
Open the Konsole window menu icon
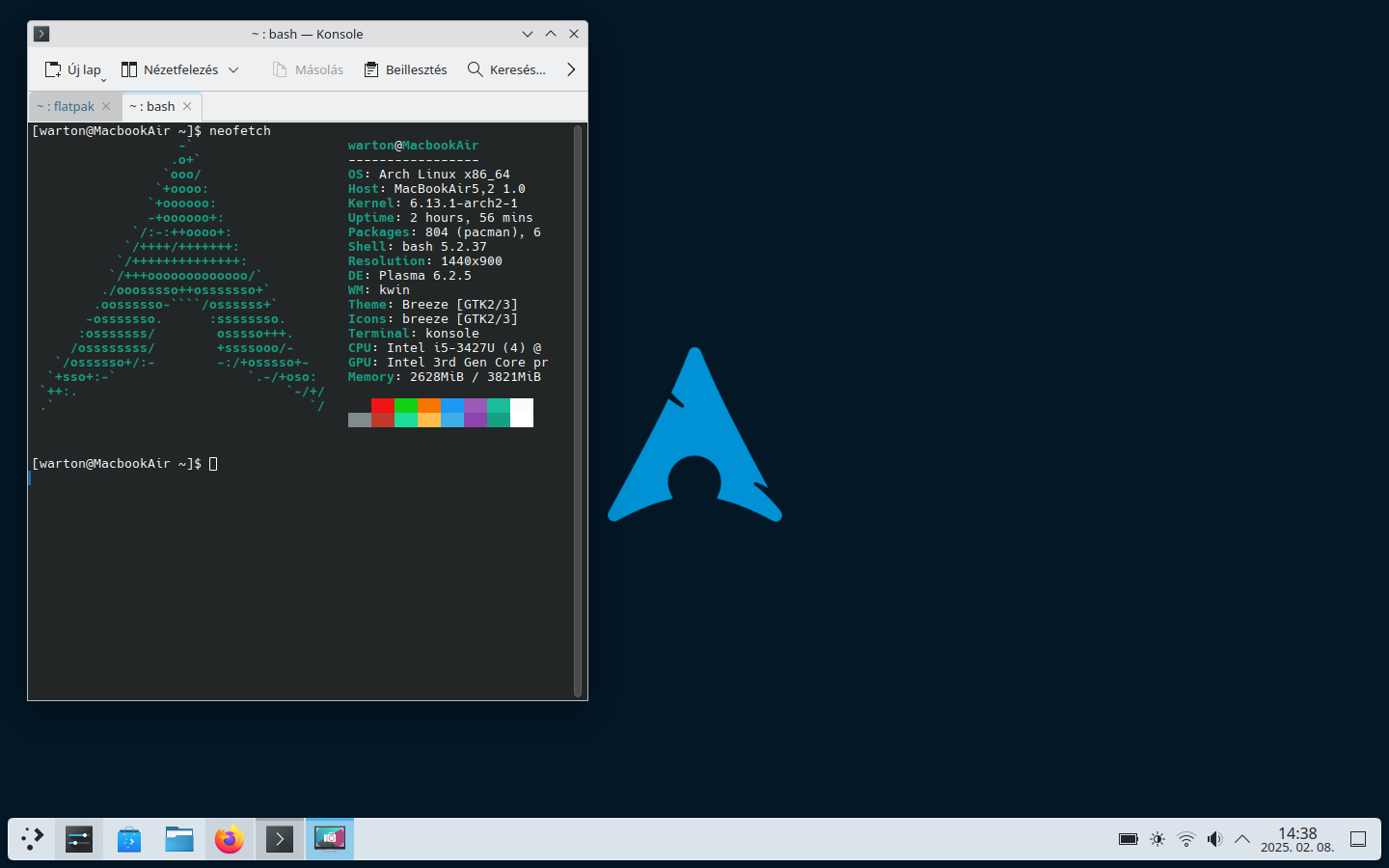coord(41,34)
